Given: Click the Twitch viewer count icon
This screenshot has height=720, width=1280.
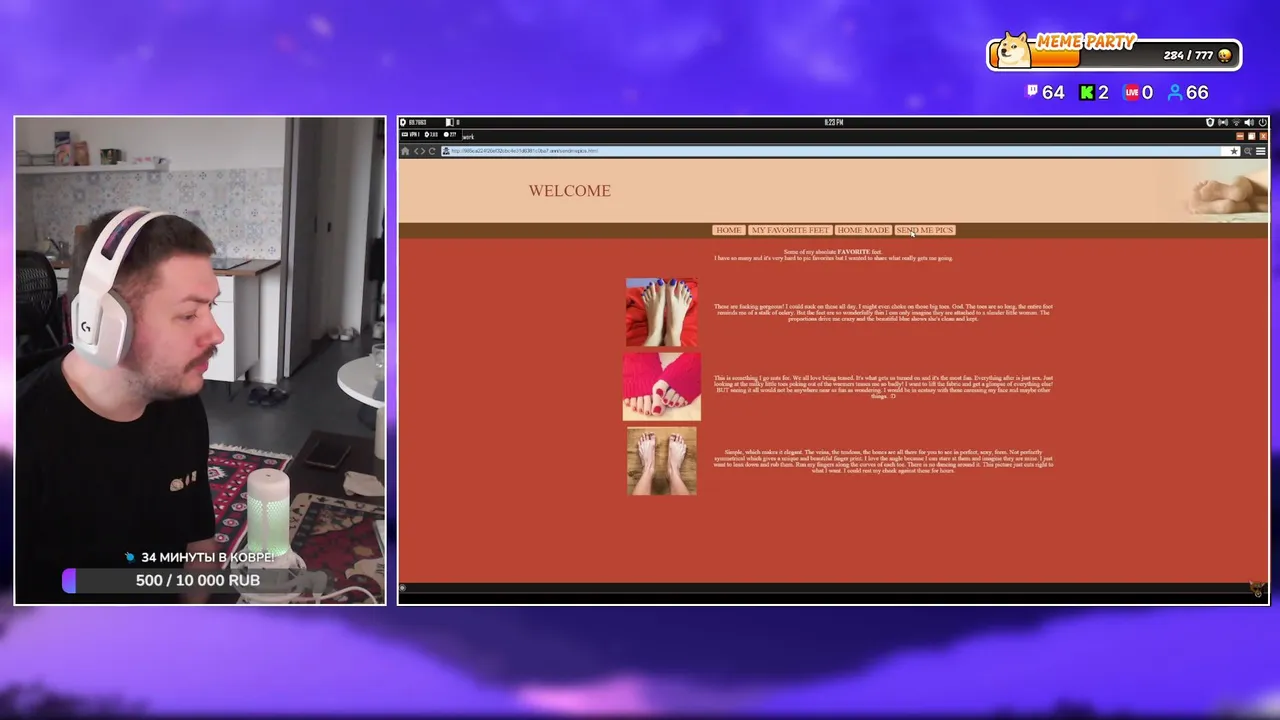Looking at the screenshot, I should [1032, 91].
